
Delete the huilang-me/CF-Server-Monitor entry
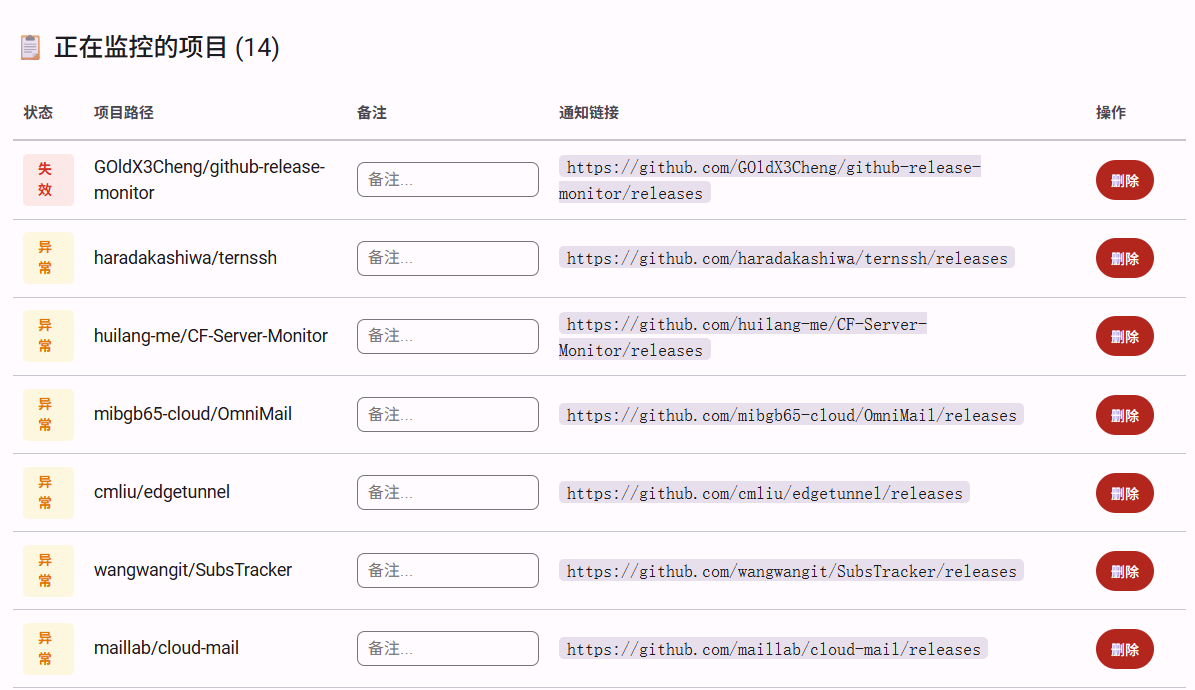click(1124, 336)
